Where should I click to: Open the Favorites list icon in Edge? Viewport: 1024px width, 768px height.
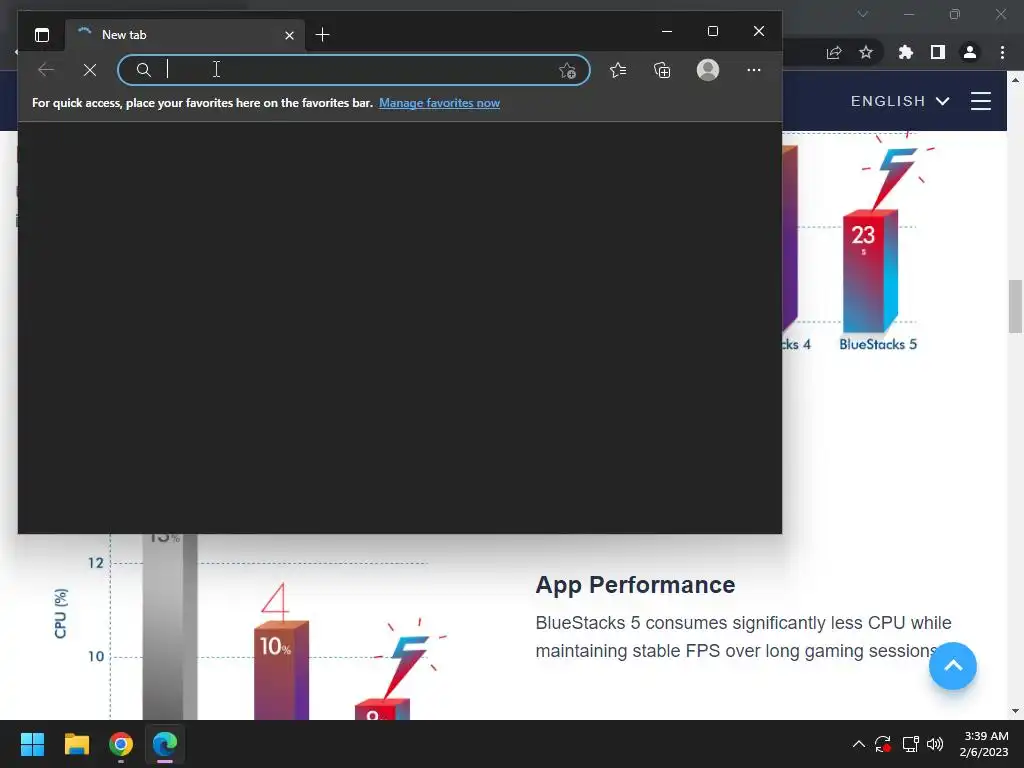pyautogui.click(x=618, y=70)
